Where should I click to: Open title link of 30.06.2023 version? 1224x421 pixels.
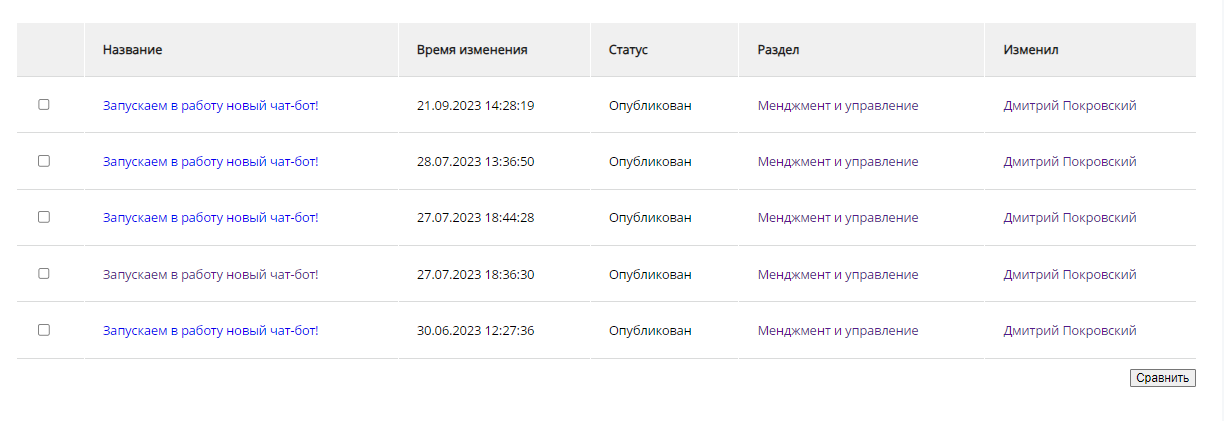point(210,330)
